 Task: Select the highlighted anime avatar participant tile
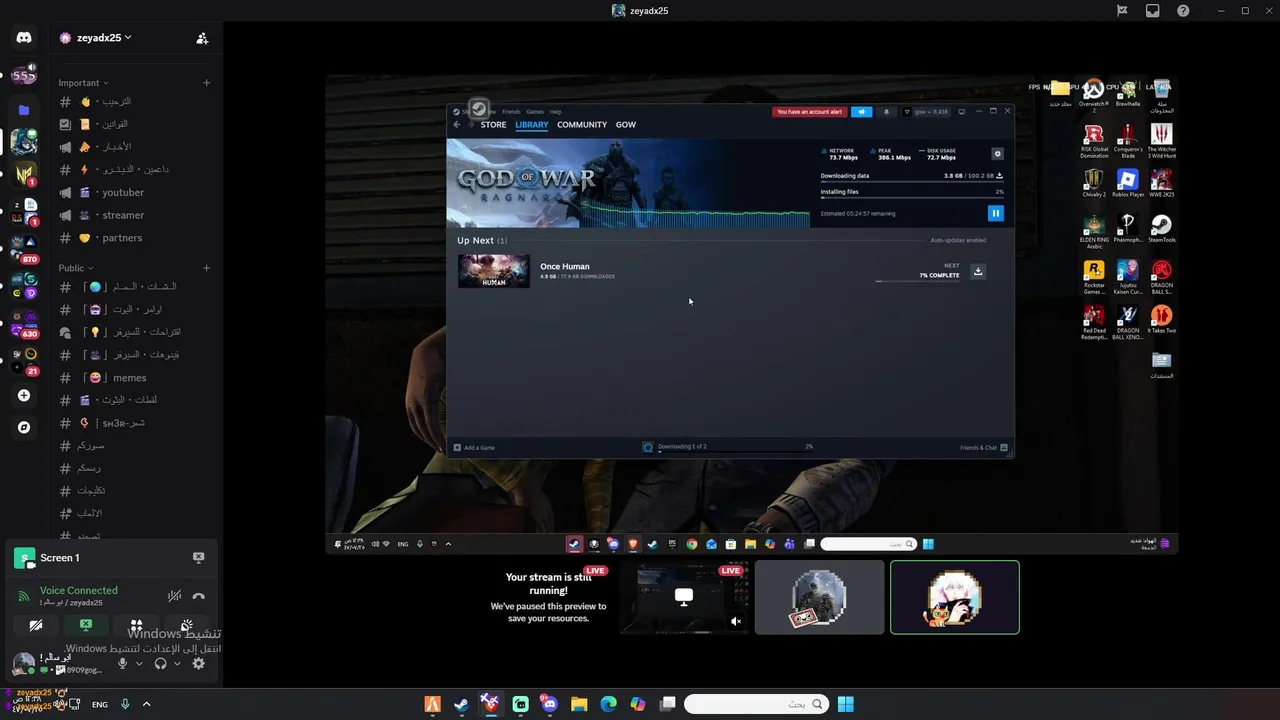tap(955, 597)
